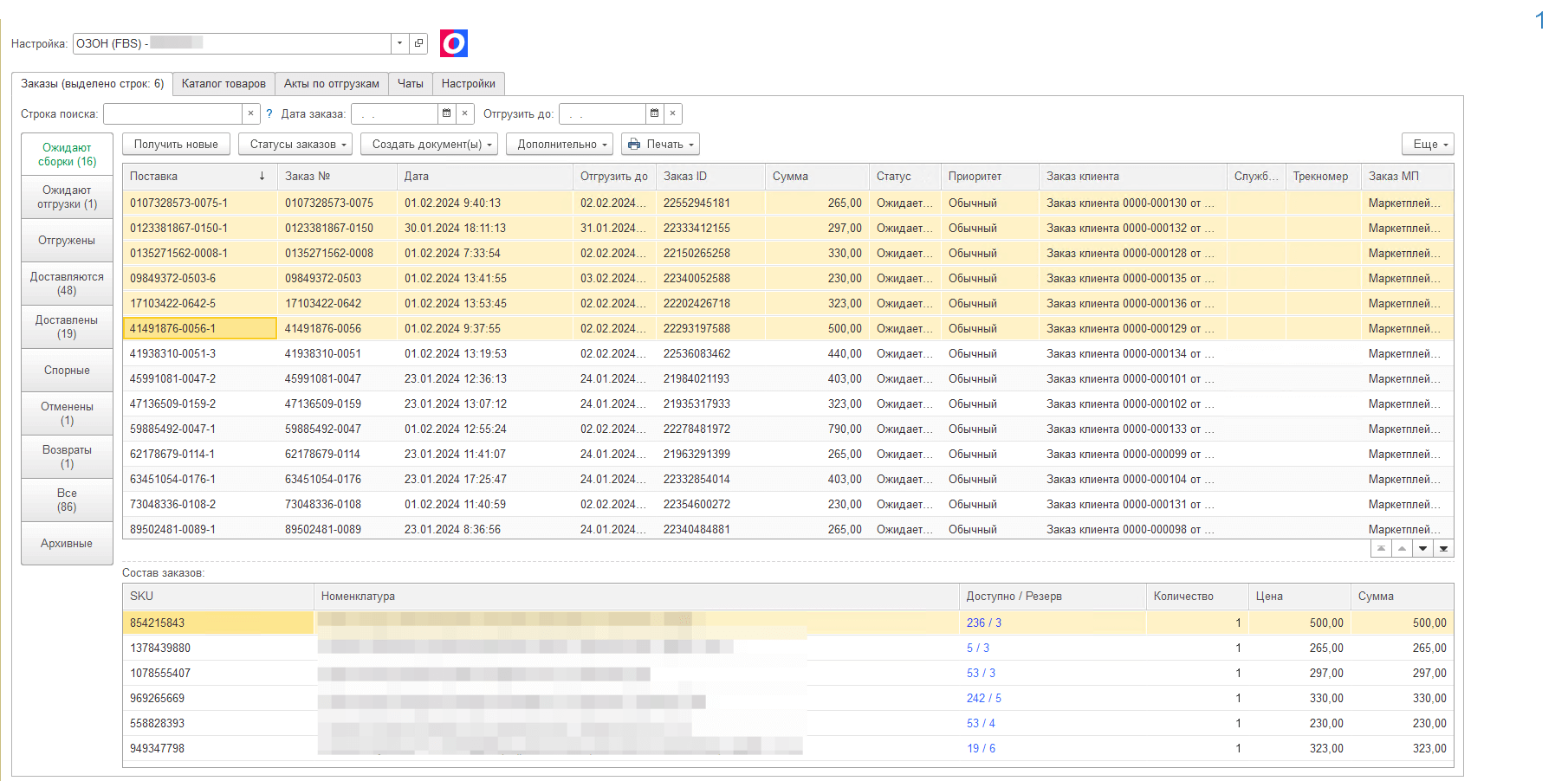
Task: Show Все (86) orders
Action: [67, 500]
